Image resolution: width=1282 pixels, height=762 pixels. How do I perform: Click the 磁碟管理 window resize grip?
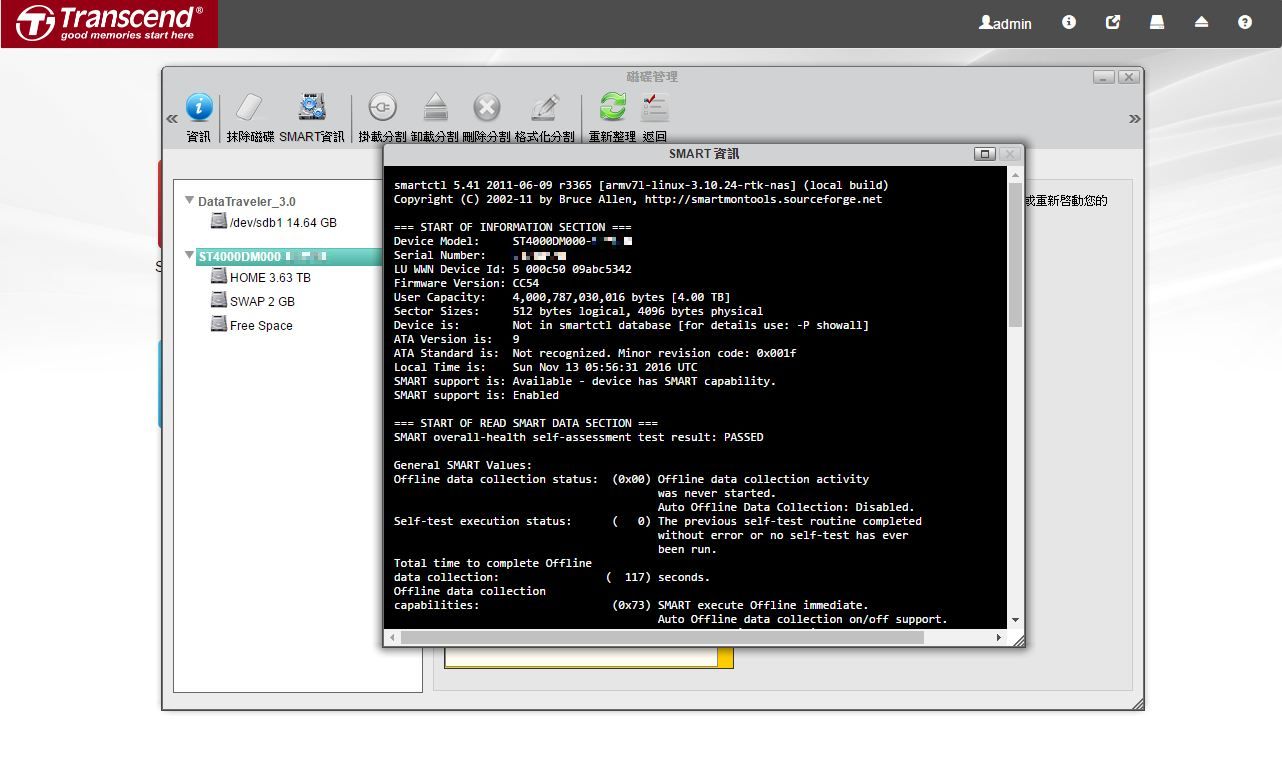1137,704
